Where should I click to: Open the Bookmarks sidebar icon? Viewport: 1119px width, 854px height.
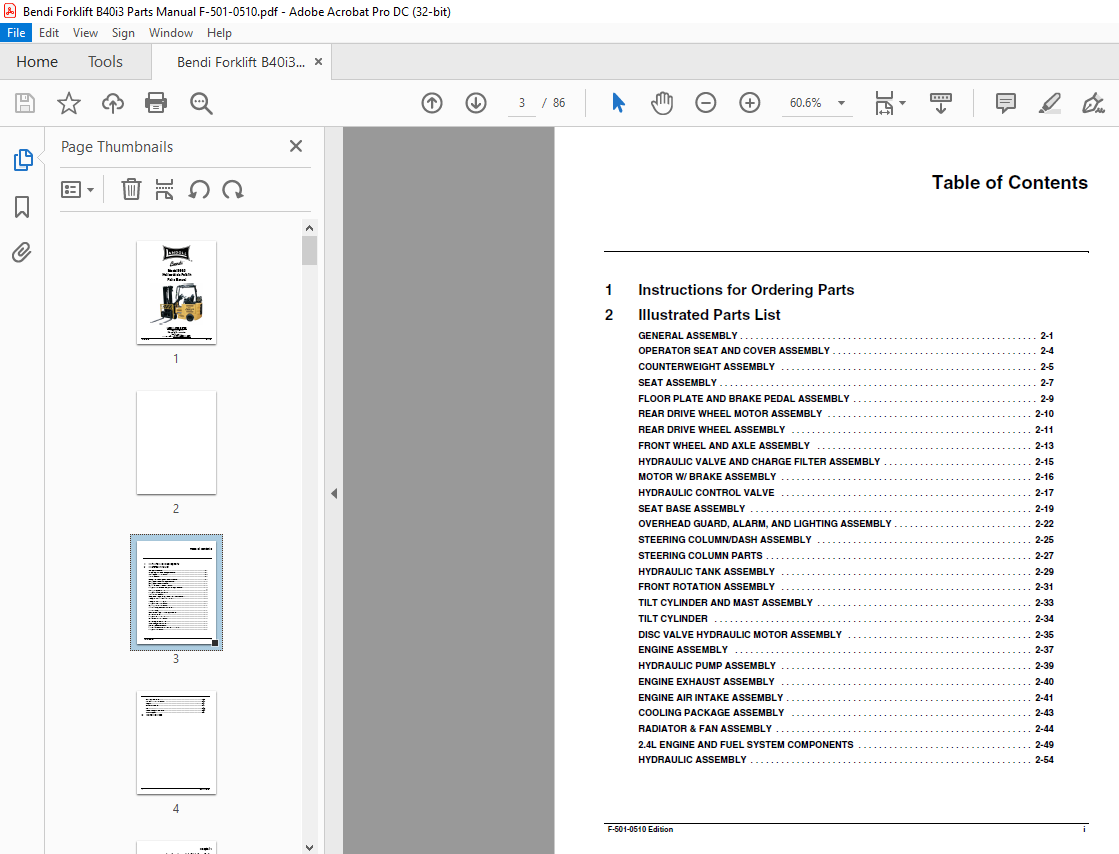coord(22,207)
